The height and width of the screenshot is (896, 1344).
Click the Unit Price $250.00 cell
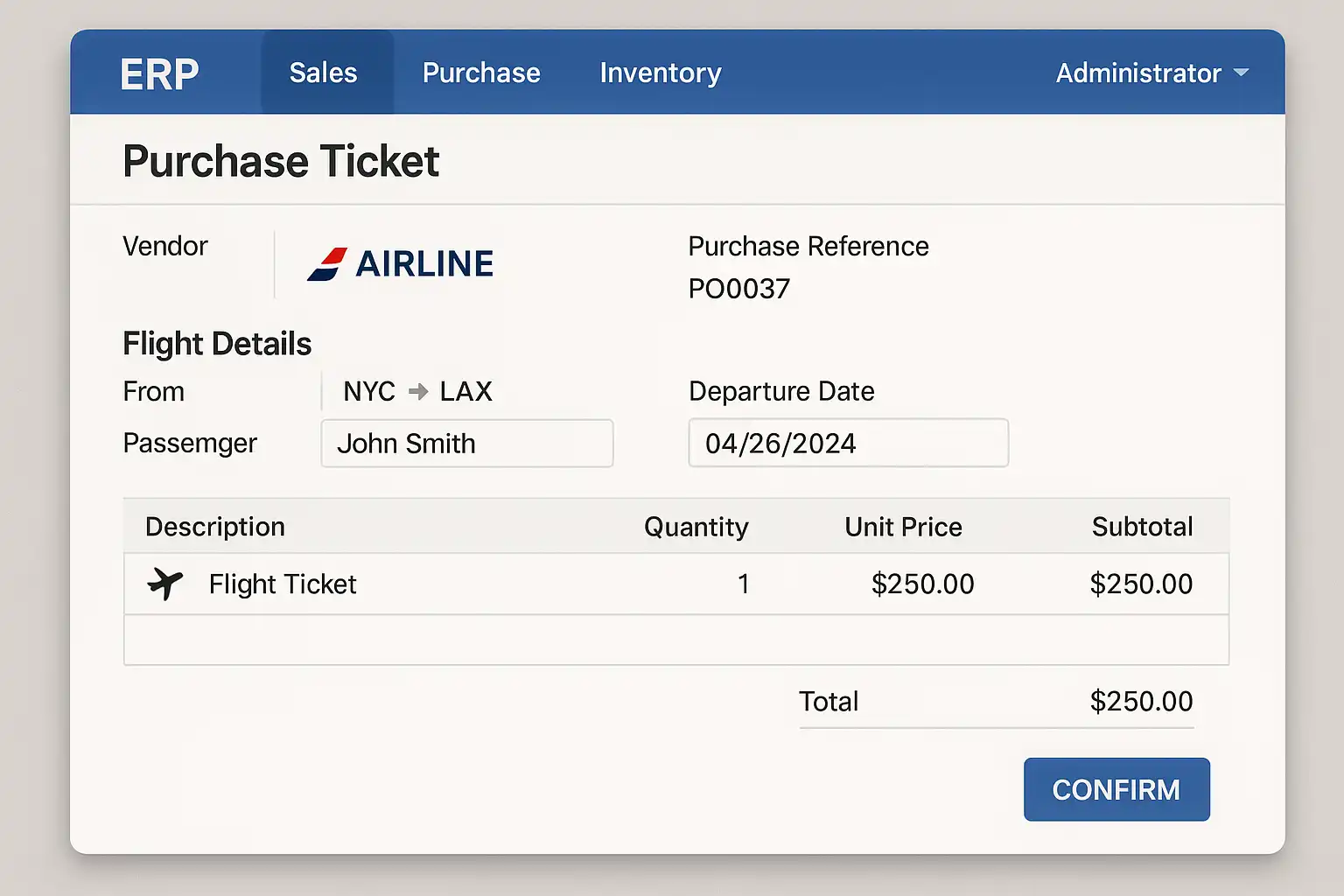(x=922, y=584)
